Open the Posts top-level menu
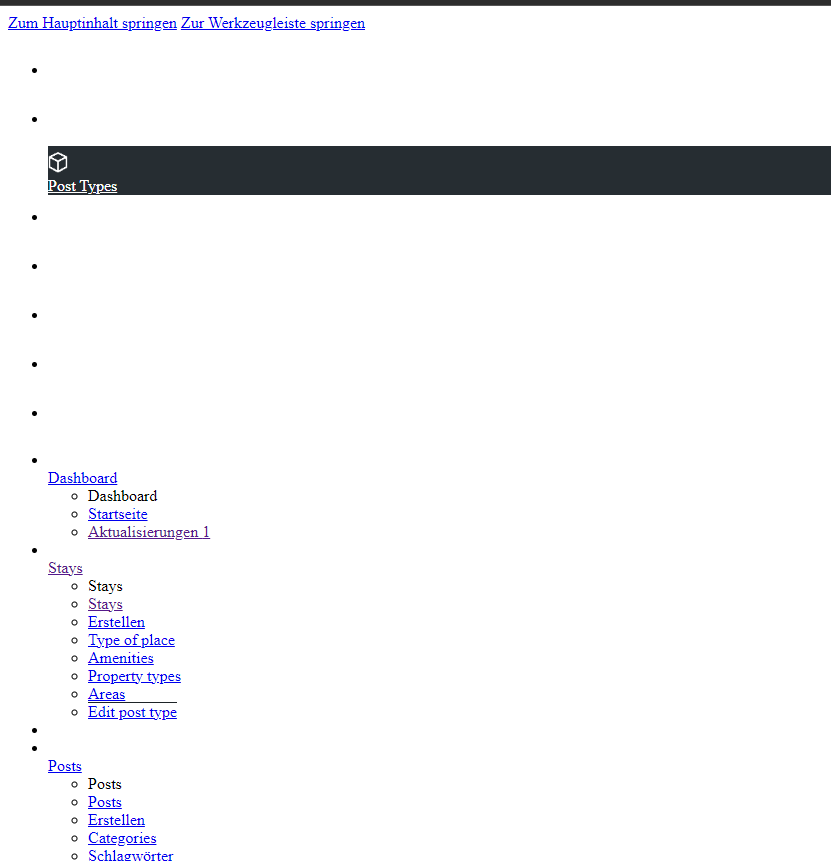The width and height of the screenshot is (831, 861). click(64, 765)
